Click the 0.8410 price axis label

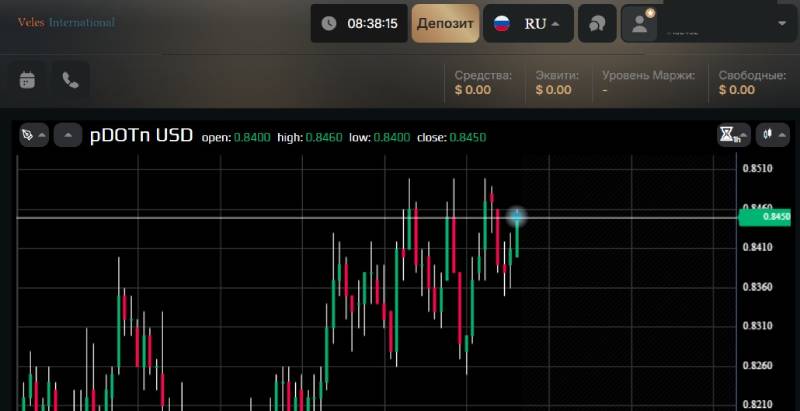coord(758,247)
